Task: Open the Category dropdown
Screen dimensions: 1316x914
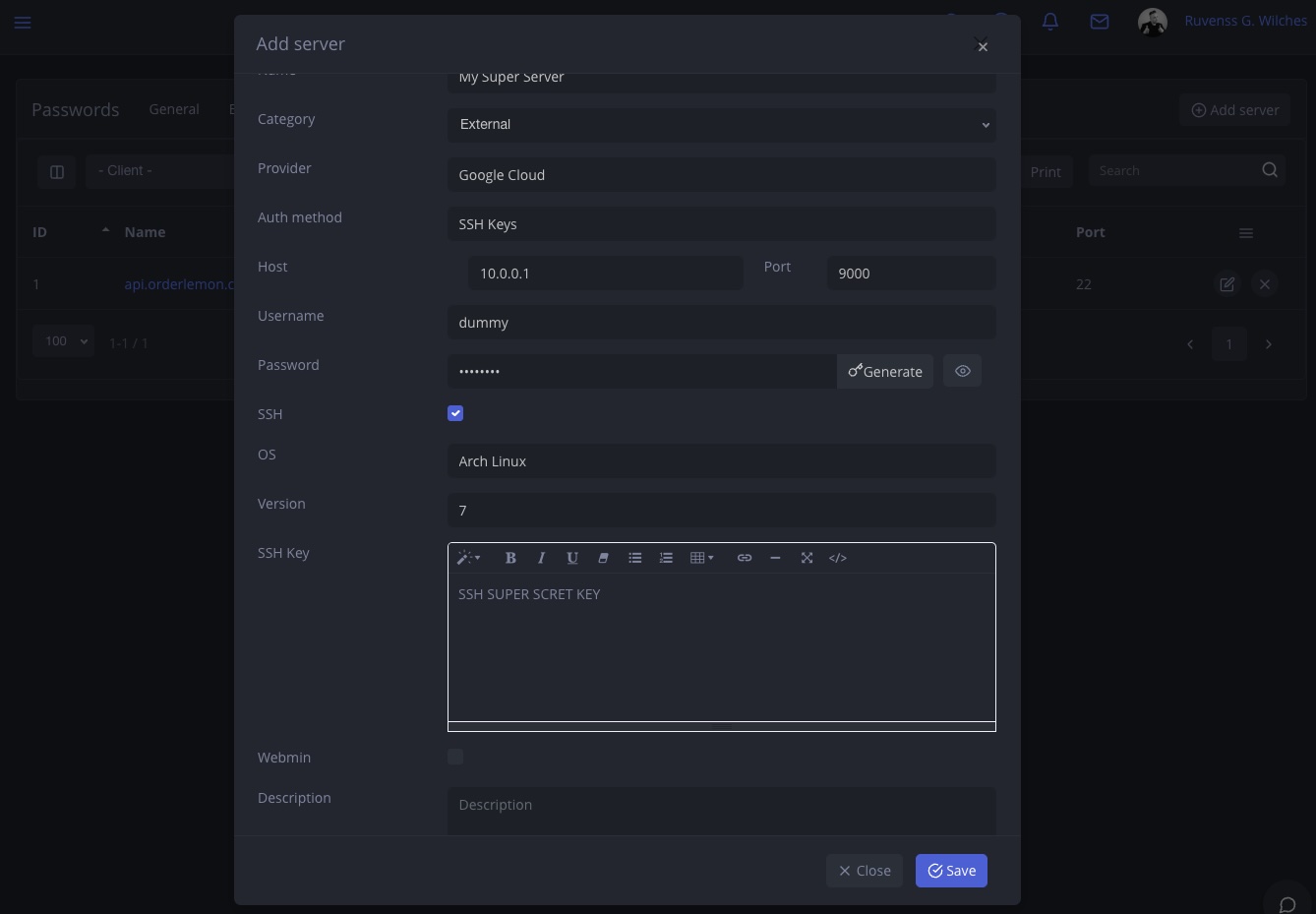Action: [721, 124]
